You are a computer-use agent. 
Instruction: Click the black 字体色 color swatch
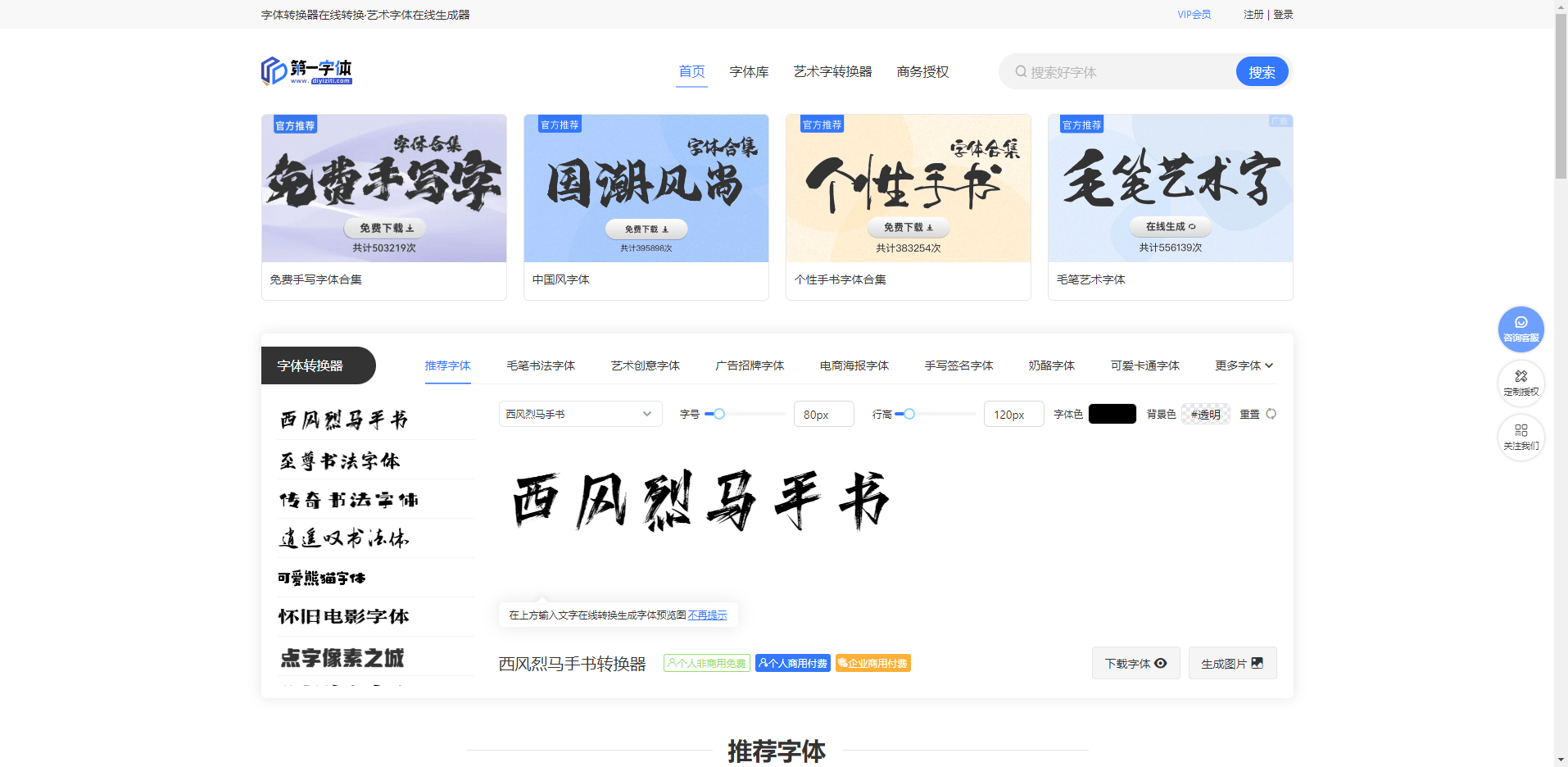(x=1112, y=414)
